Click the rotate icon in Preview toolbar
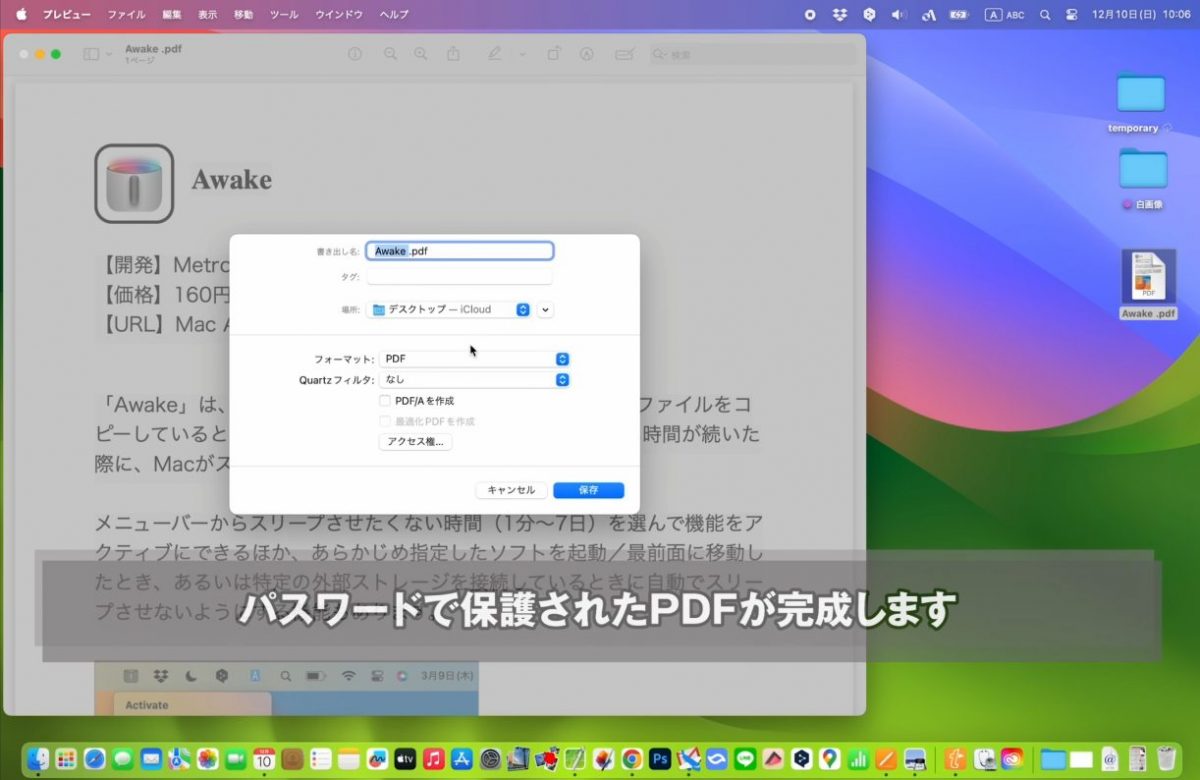This screenshot has height=780, width=1200. pos(555,54)
